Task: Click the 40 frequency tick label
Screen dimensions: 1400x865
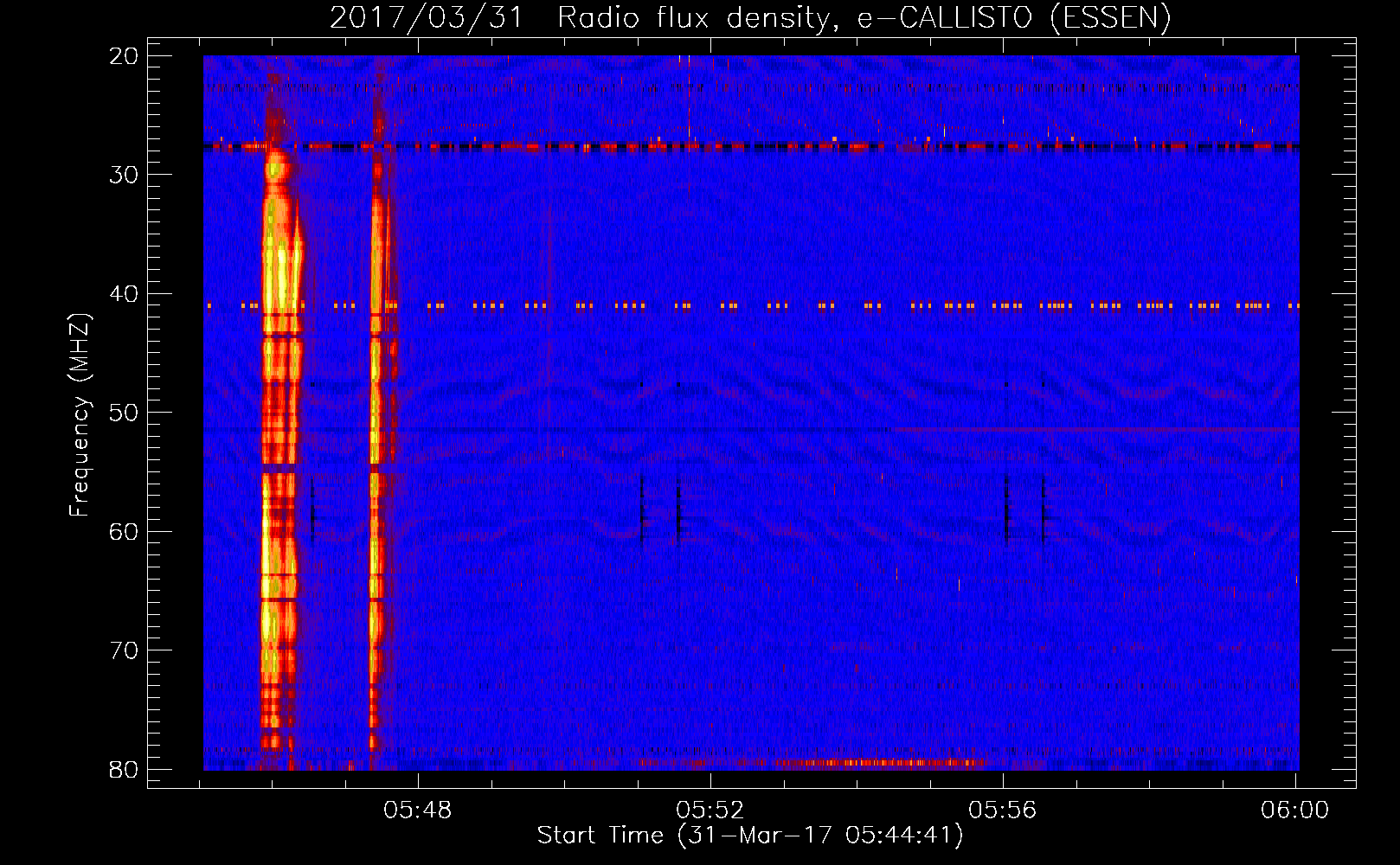Action: pos(124,293)
